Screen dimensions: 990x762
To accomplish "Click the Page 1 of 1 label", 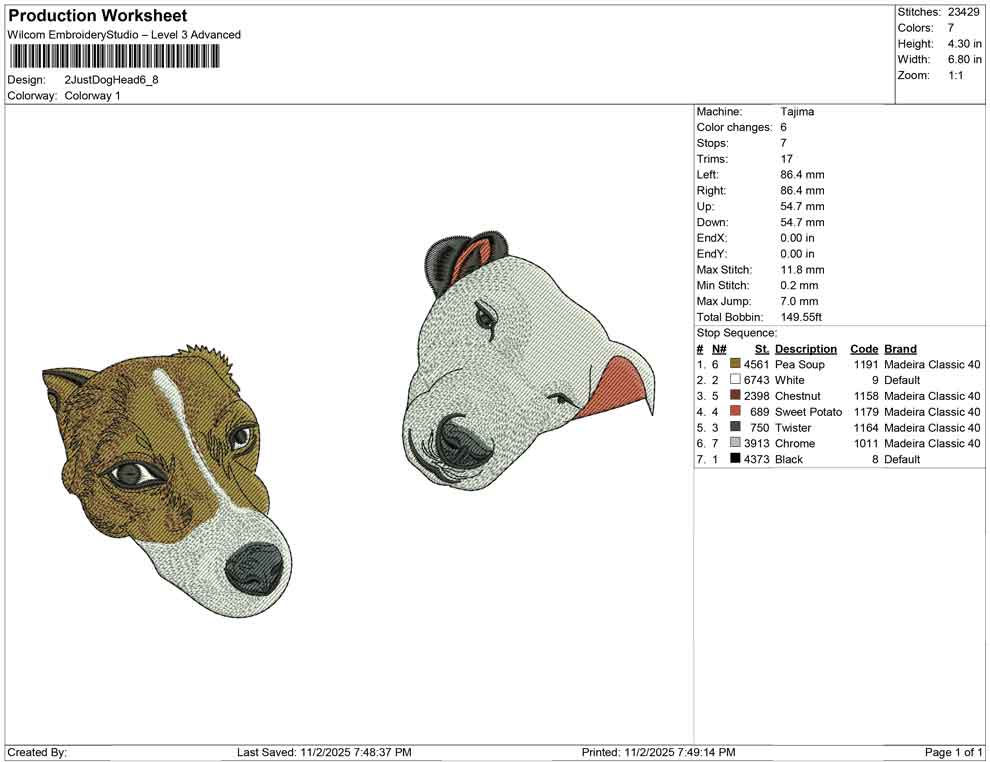I will [x=950, y=752].
